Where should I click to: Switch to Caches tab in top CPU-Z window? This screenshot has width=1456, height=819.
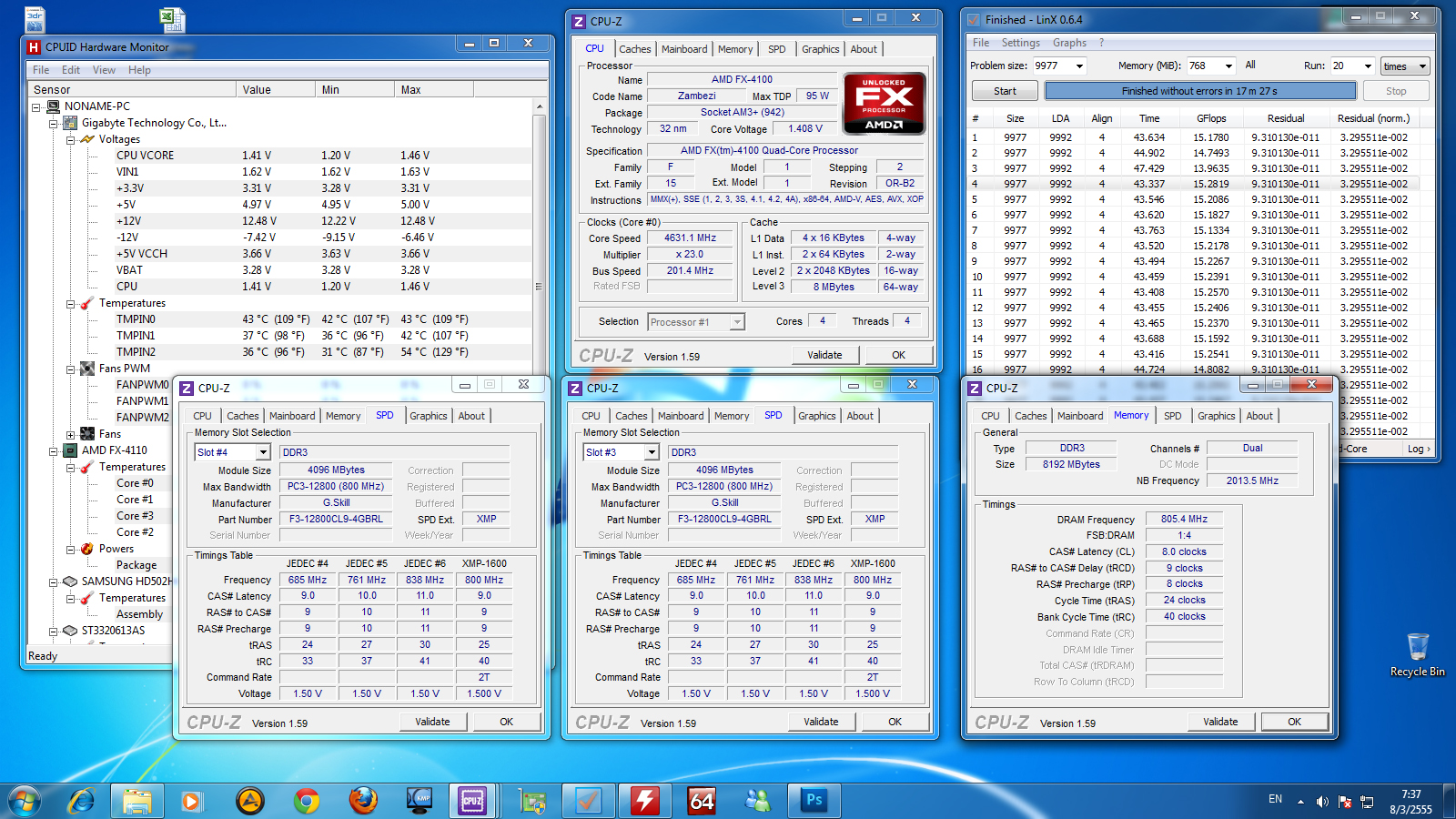click(634, 49)
